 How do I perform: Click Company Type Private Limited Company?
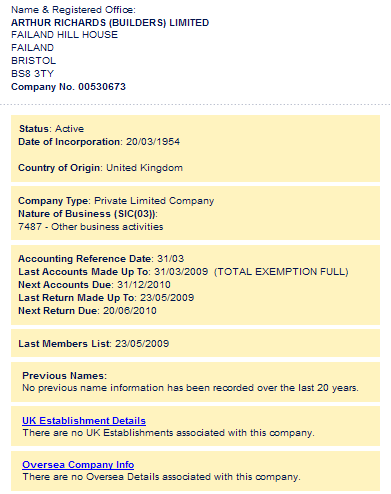point(116,201)
